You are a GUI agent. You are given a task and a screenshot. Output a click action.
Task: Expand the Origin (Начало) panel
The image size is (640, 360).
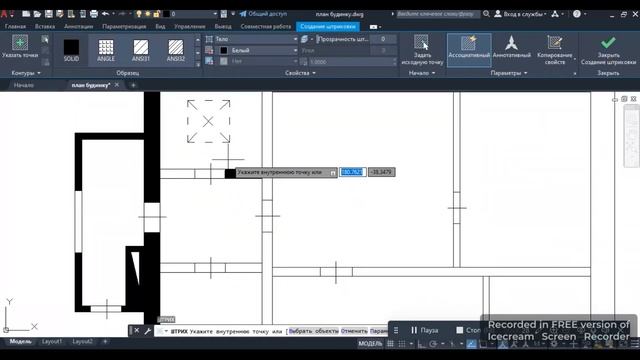pyautogui.click(x=422, y=73)
